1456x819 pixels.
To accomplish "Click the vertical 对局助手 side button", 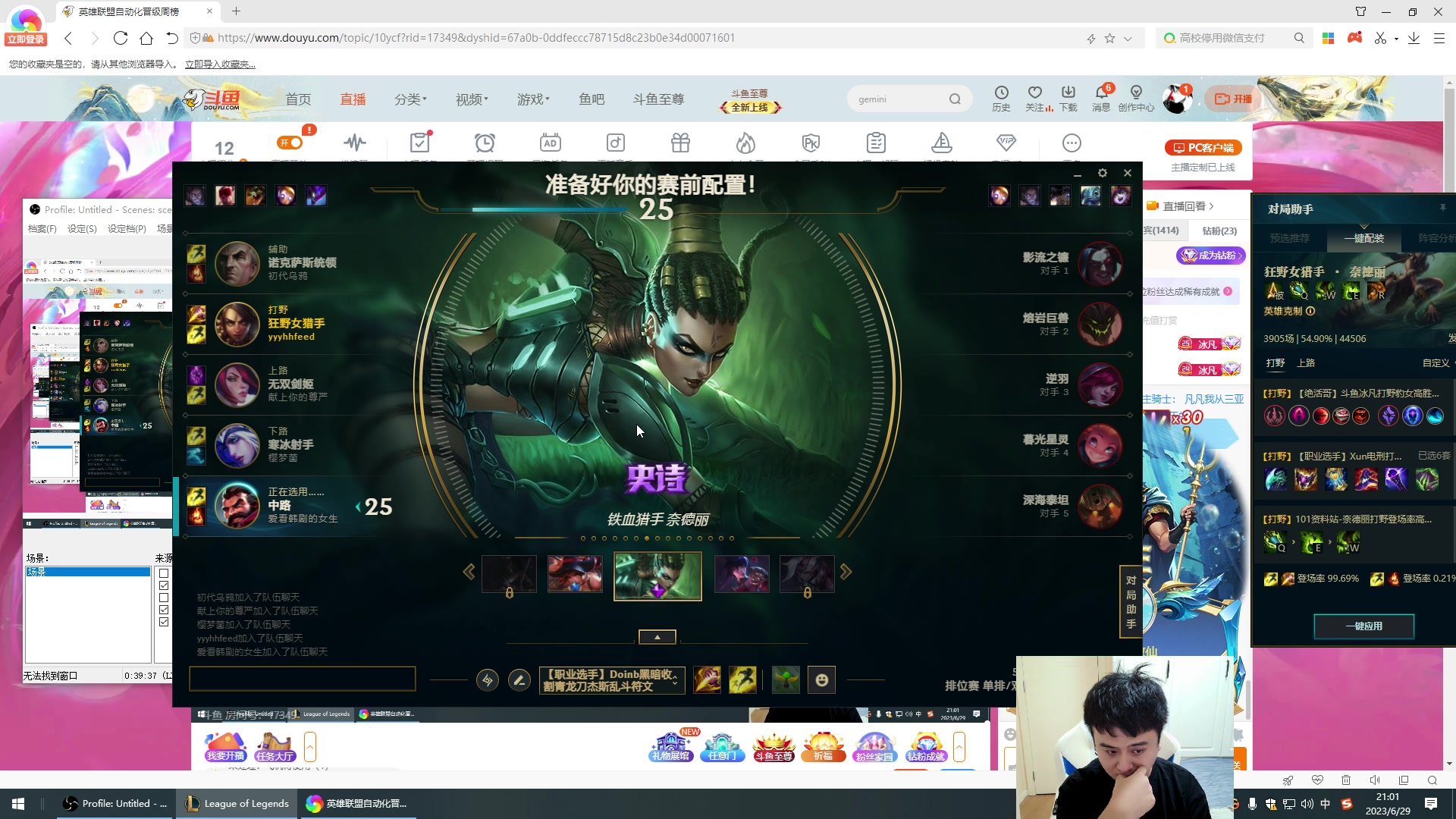I will point(1131,602).
